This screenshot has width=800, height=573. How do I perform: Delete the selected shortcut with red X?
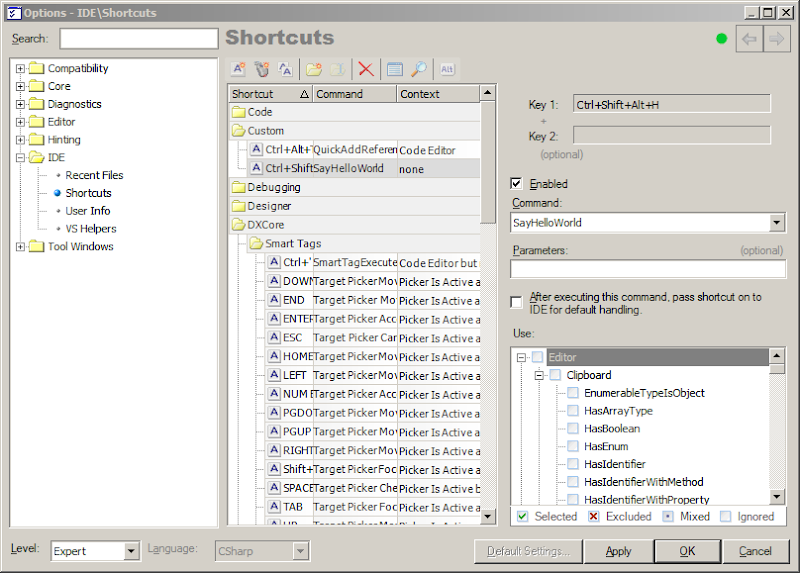point(366,69)
